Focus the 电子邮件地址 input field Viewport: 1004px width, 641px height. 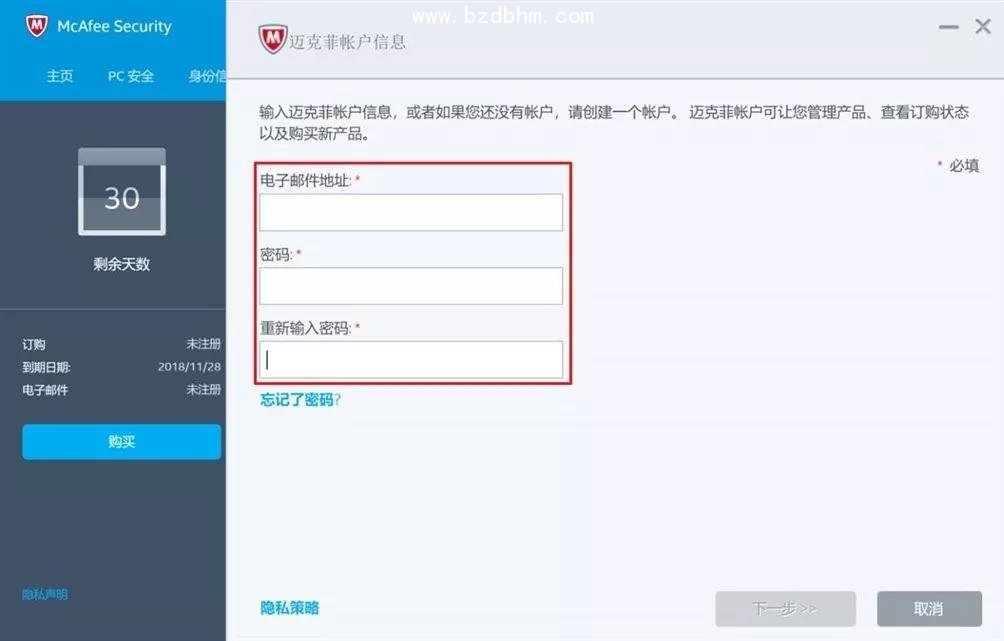click(x=411, y=213)
